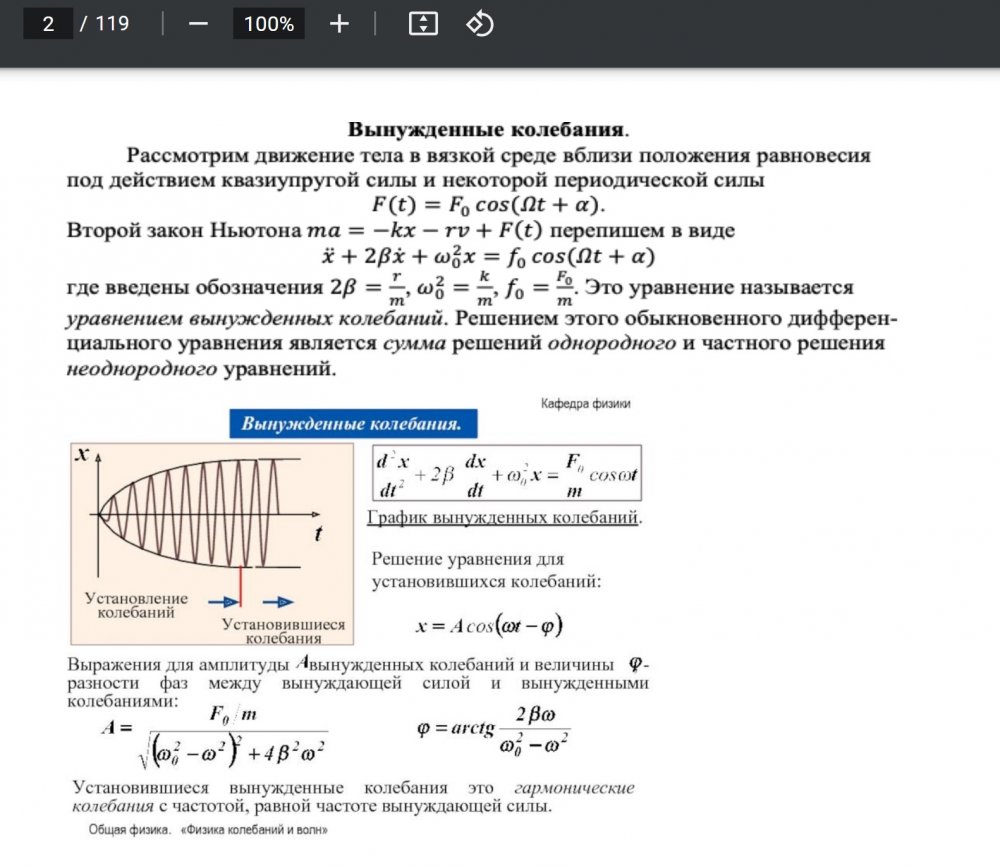Click the label 'Кафедра физики'
This screenshot has width=1000, height=866.
click(585, 404)
